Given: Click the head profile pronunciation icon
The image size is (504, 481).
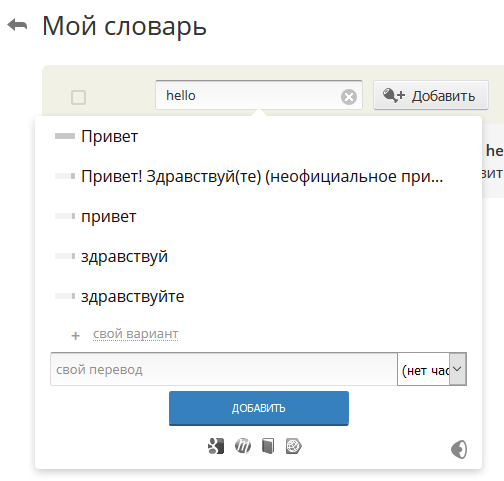Looking at the screenshot, I should [x=459, y=449].
